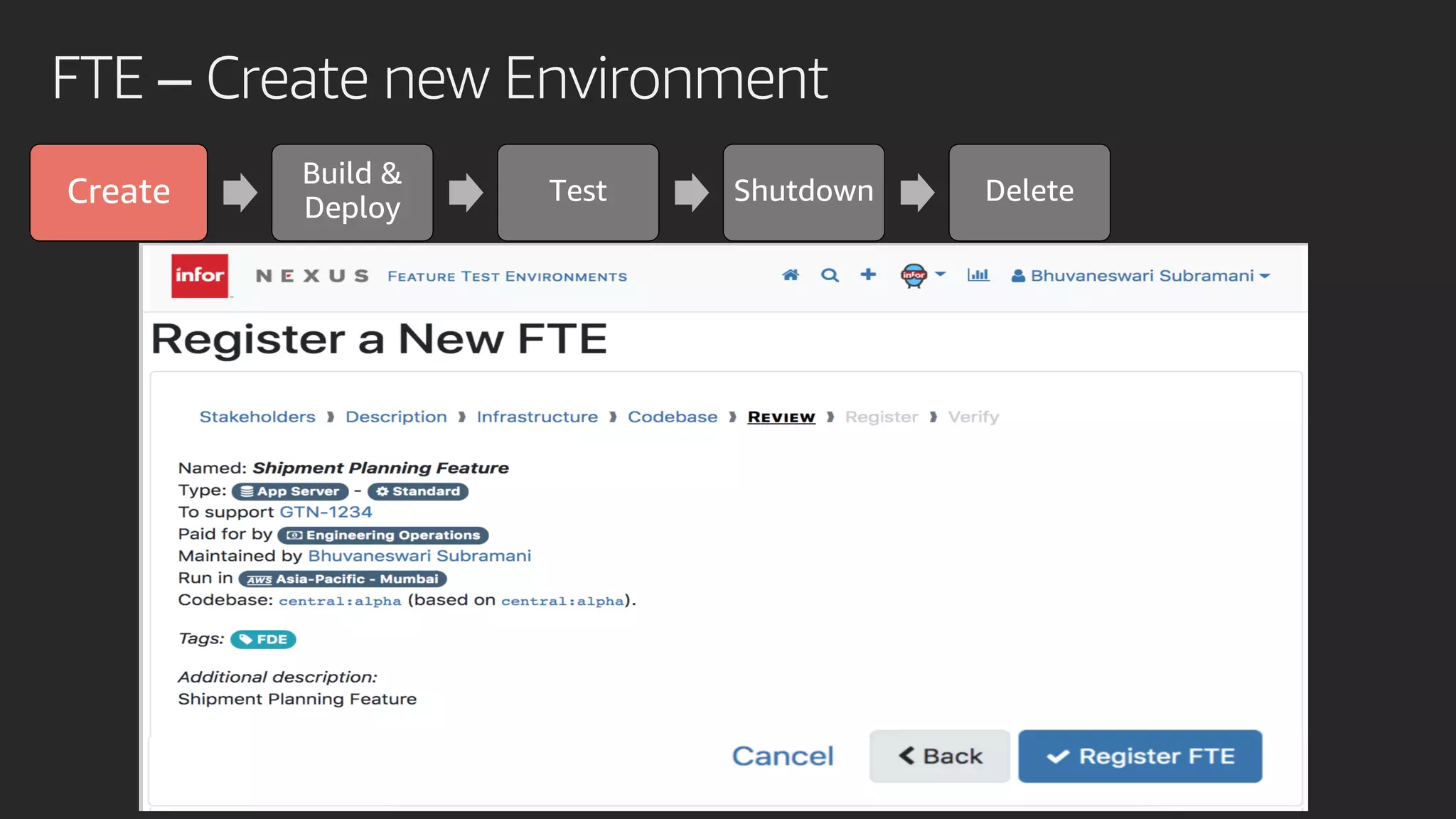Click the Create stage box

119,192
